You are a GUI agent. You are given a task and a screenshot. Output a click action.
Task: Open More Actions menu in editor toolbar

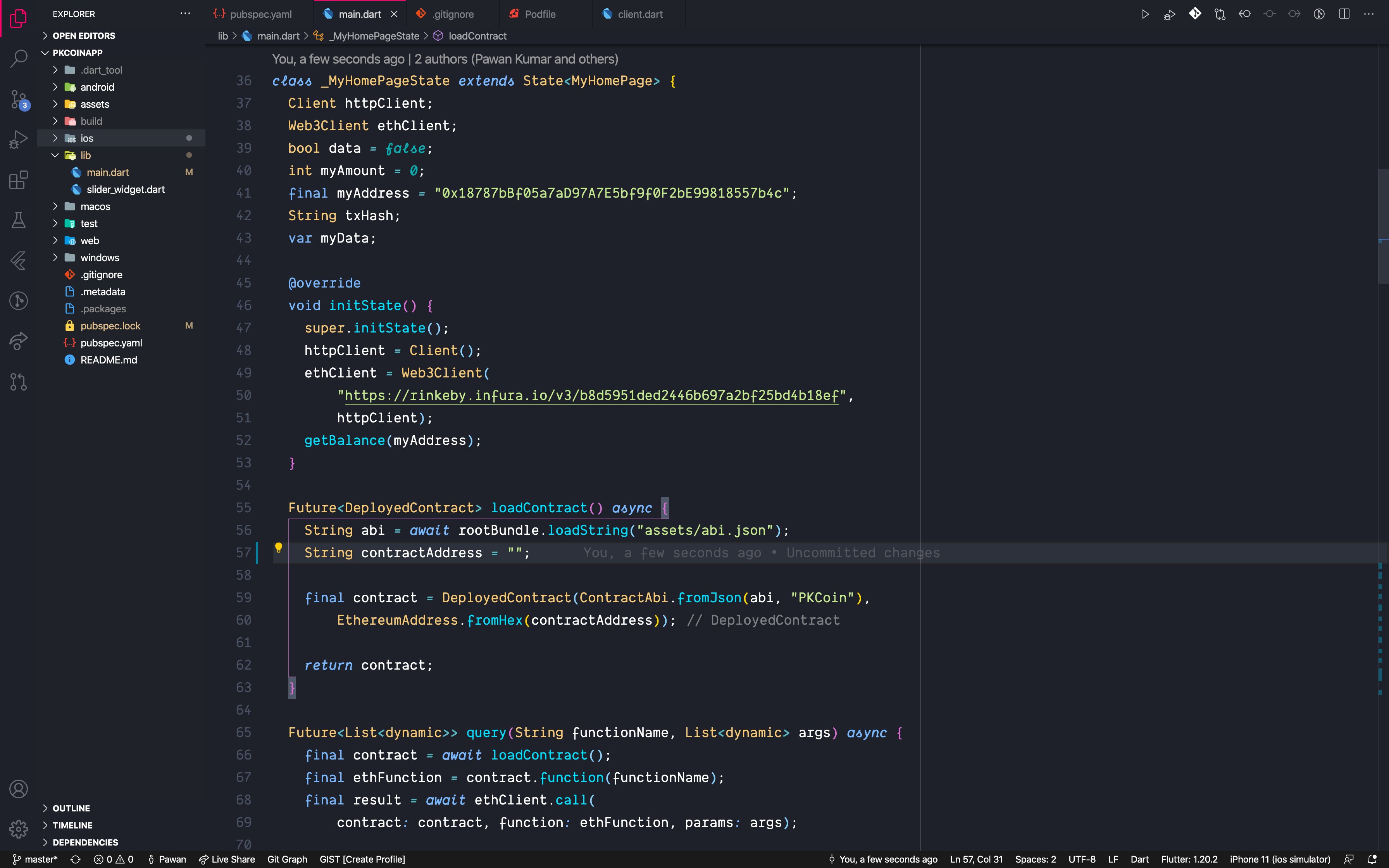point(1369,14)
